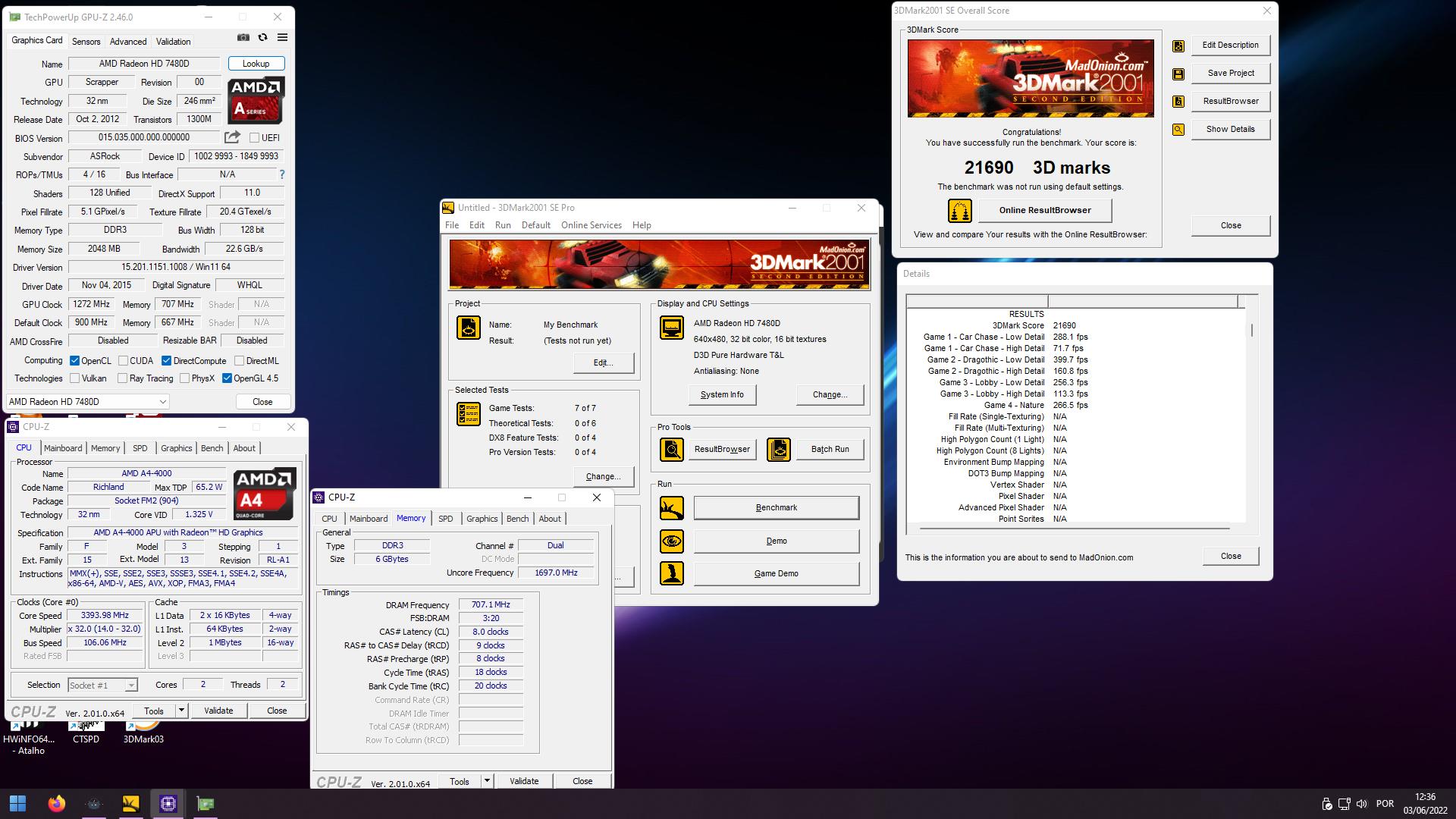
Task: Click the System Info button
Action: tap(722, 395)
